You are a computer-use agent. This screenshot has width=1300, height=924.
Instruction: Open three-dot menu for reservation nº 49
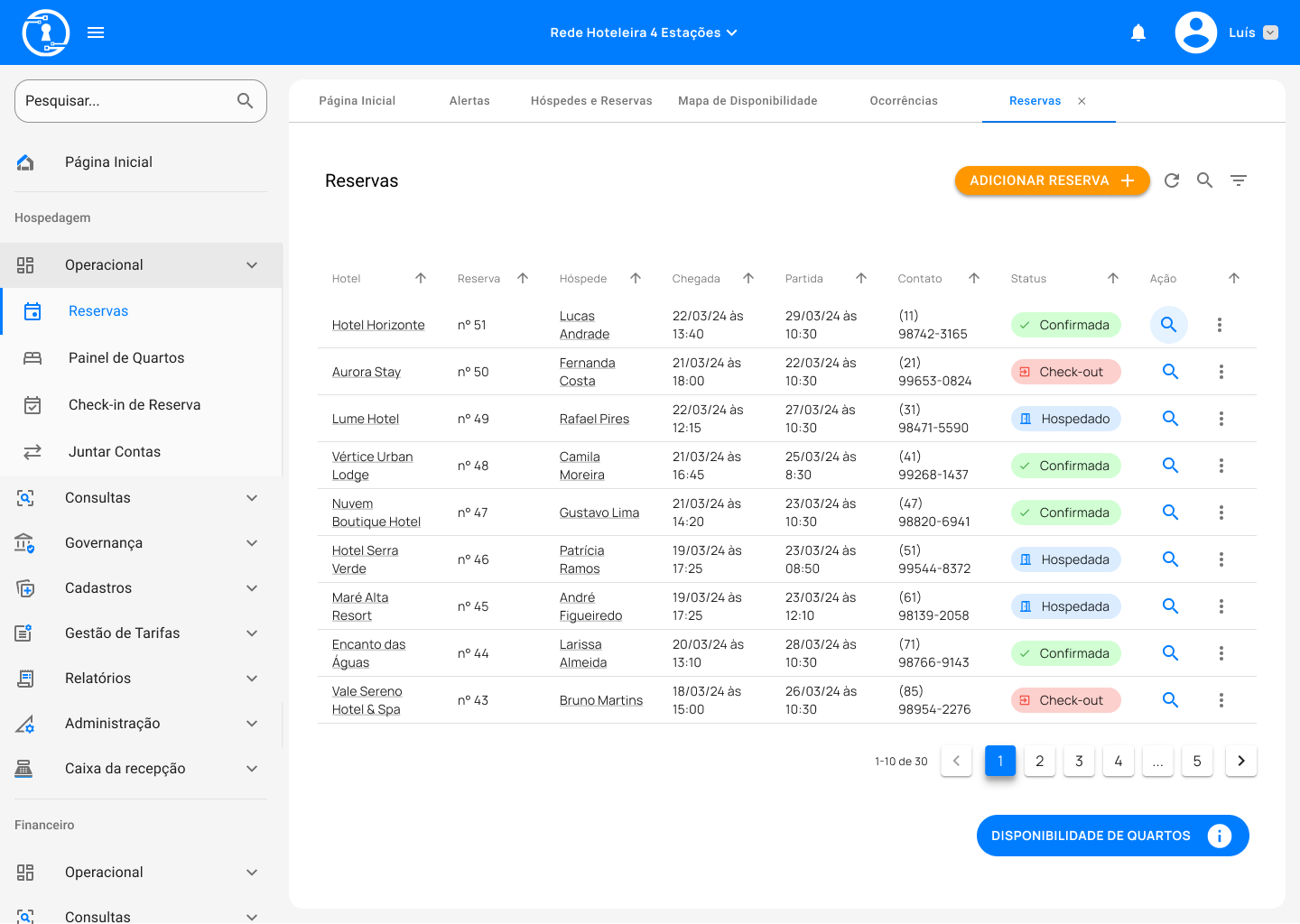tap(1221, 419)
